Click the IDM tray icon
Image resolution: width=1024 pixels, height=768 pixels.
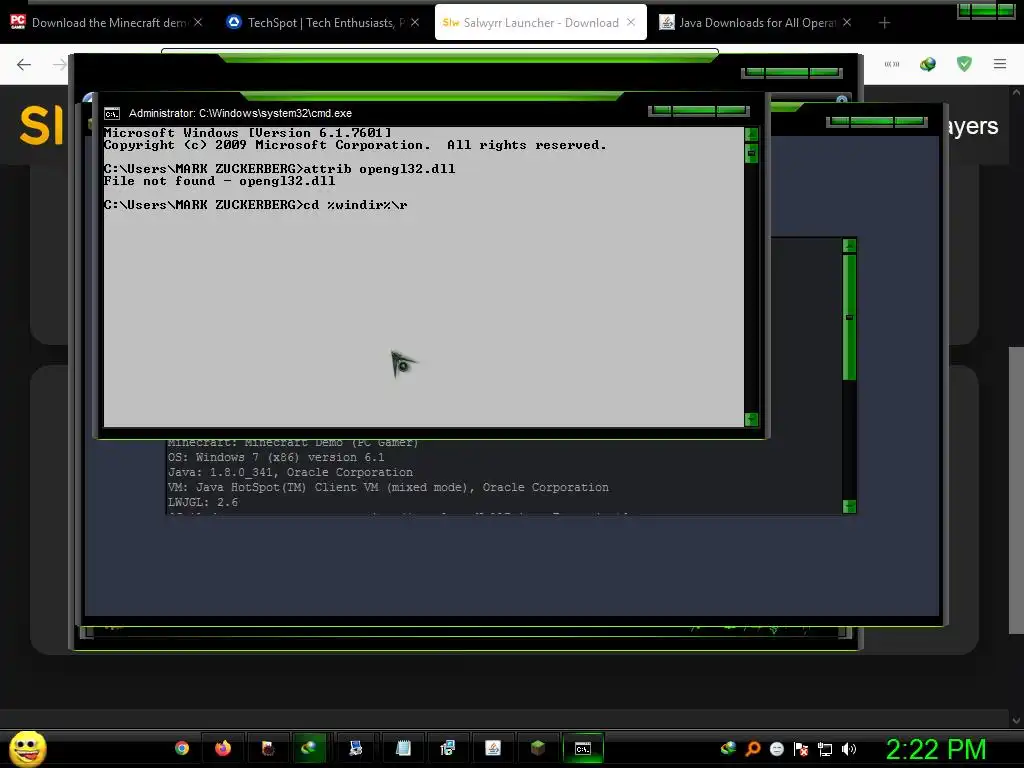click(x=728, y=748)
